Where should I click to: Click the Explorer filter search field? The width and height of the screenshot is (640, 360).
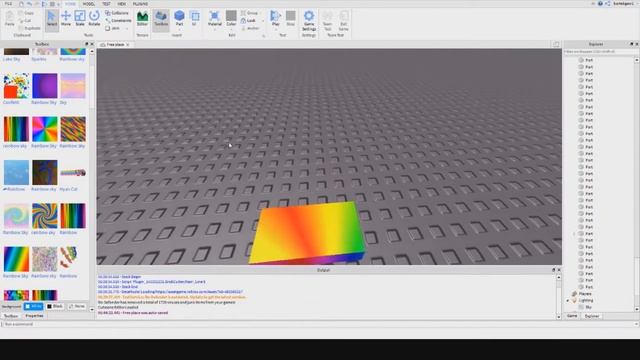coord(599,52)
